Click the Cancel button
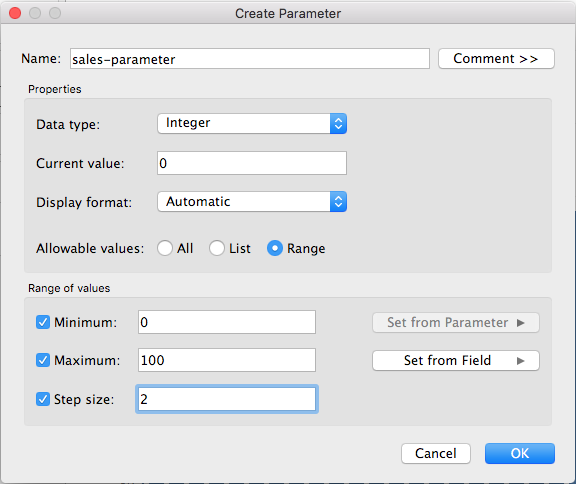This screenshot has width=576, height=484. [436, 454]
